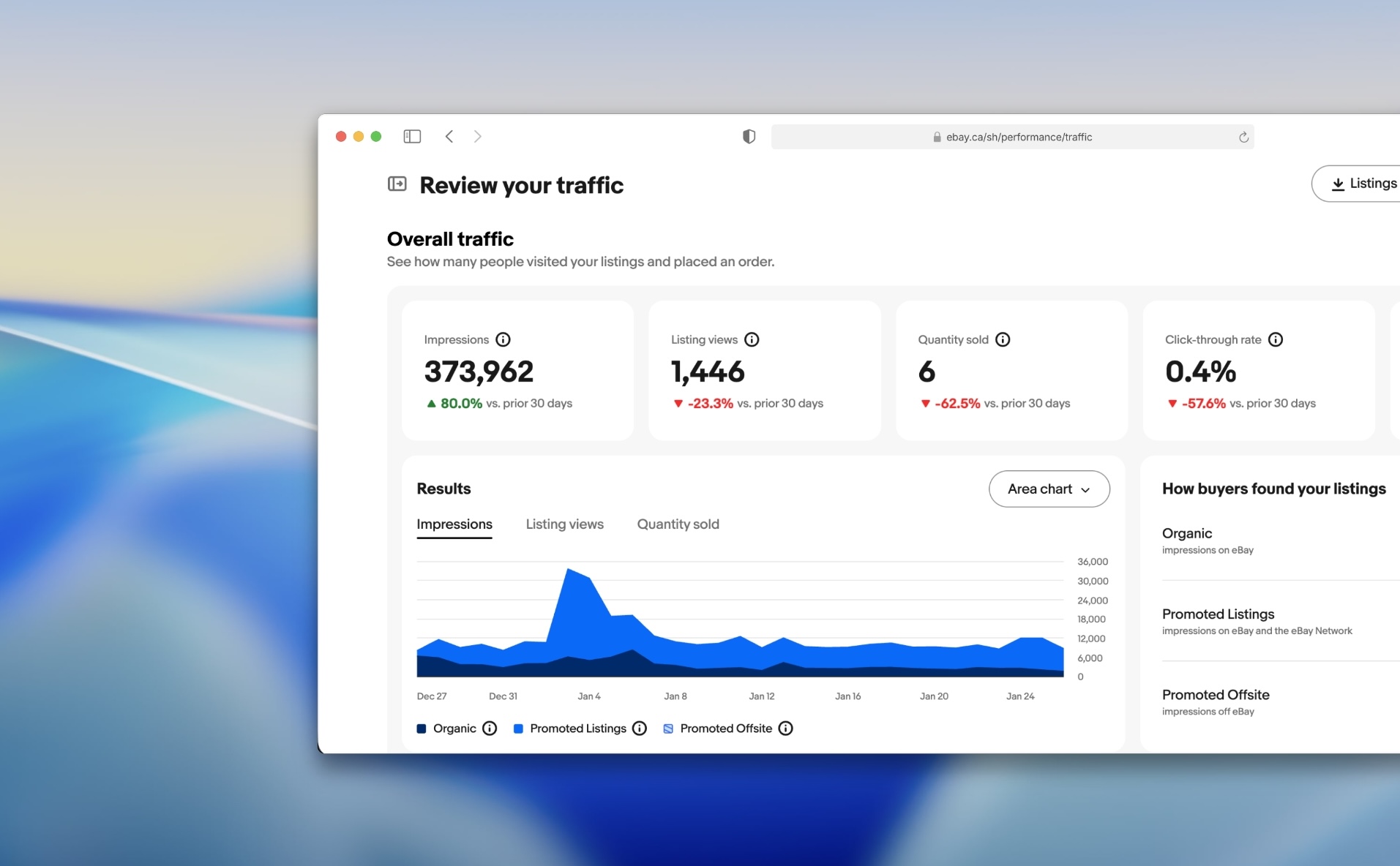Click the Promoted Listings section heading
The width and height of the screenshot is (1400, 866).
pos(1217,614)
